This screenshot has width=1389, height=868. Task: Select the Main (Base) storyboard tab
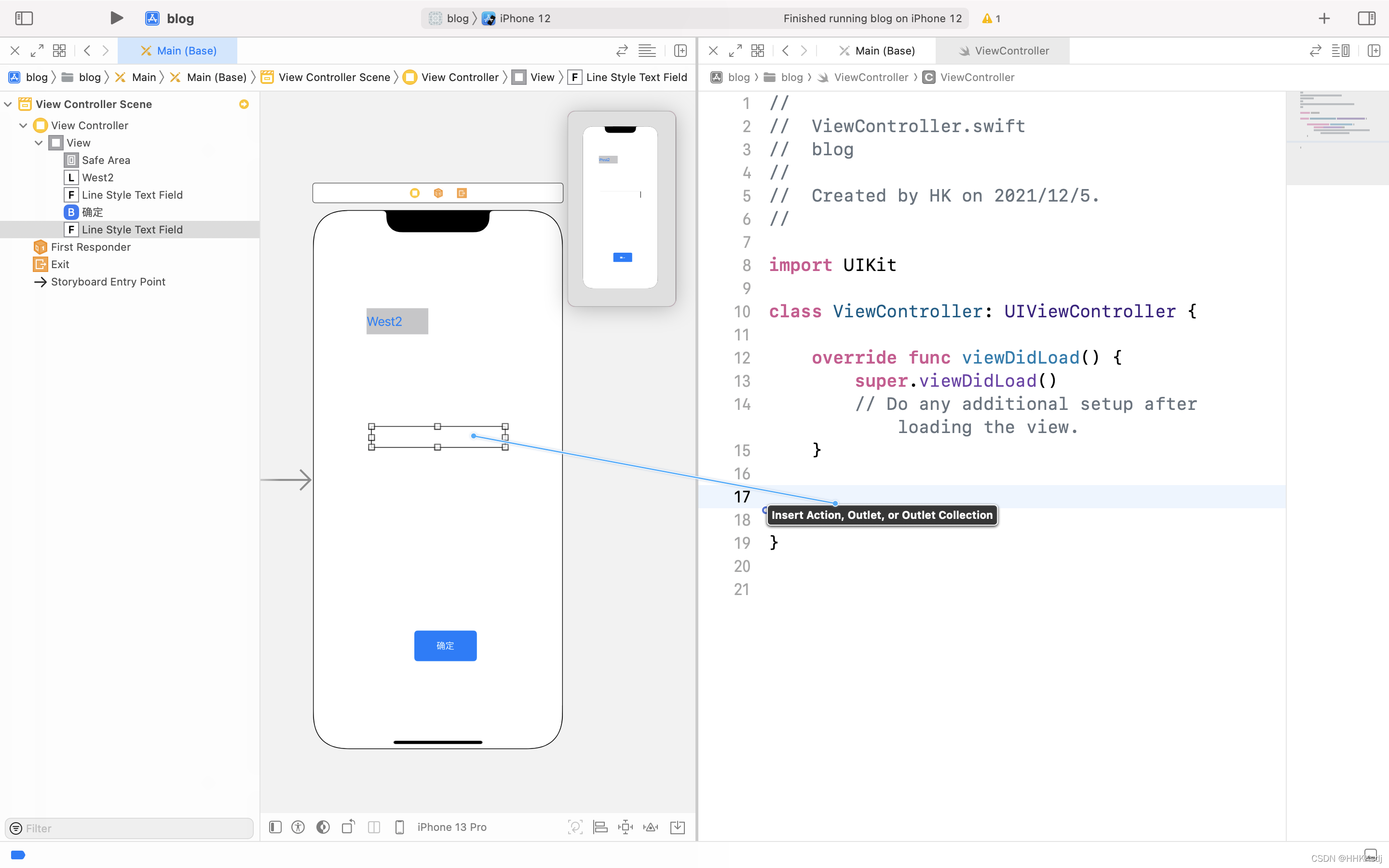(177, 50)
